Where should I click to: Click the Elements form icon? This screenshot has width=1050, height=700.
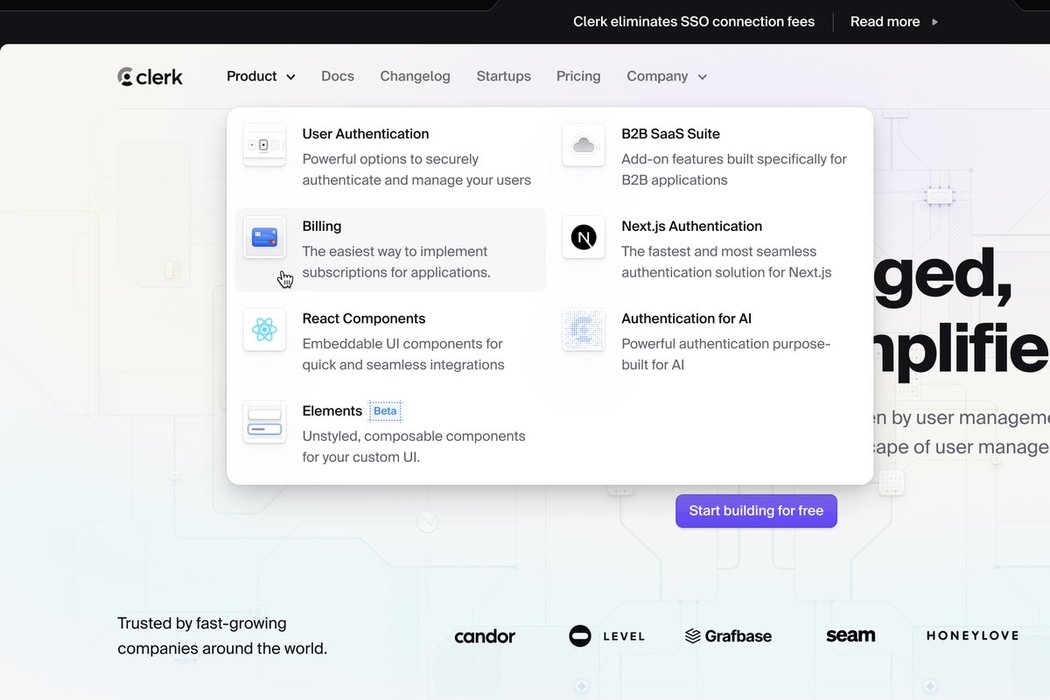[265, 422]
